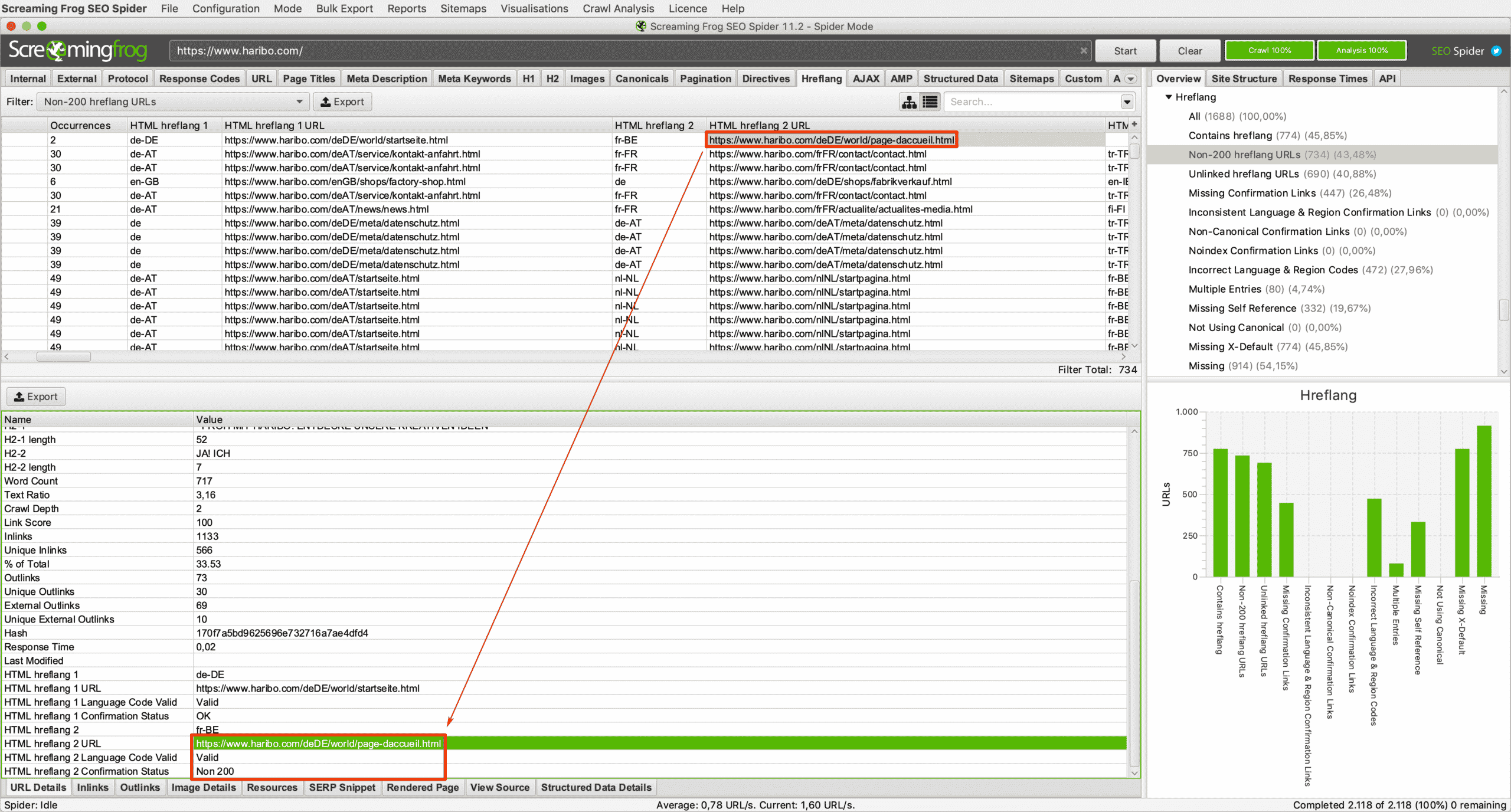
Task: Select 'Multiple Entries (80)' in Overview
Action: click(1257, 289)
